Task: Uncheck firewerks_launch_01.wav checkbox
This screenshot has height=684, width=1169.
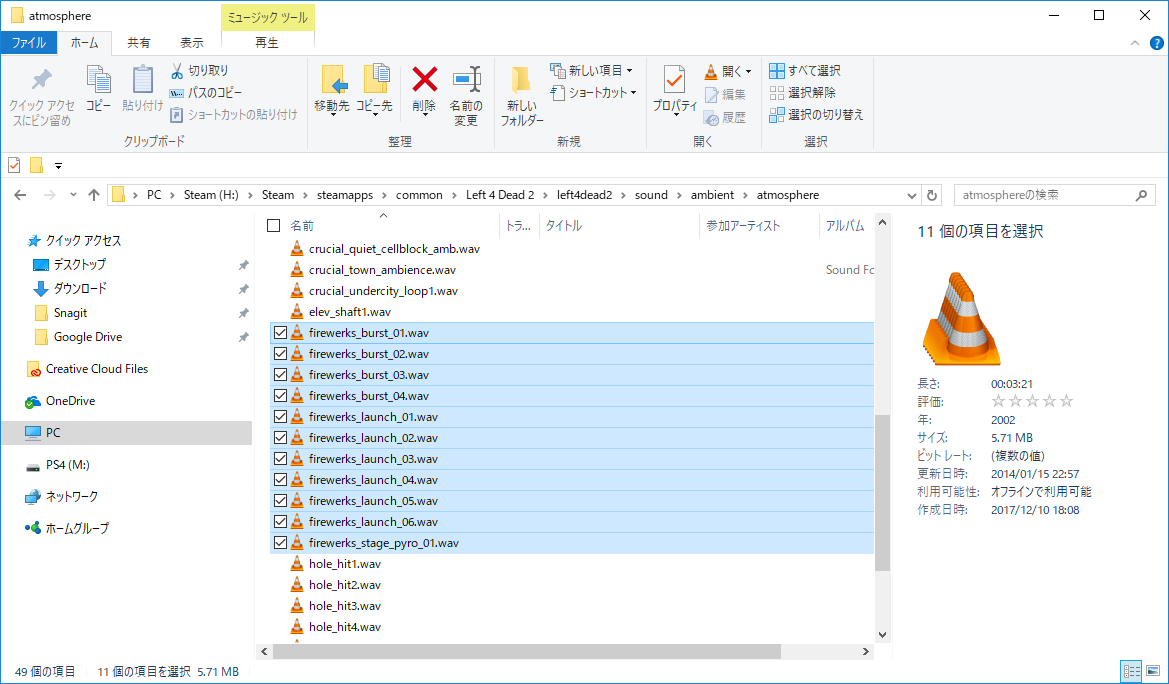Action: (280, 416)
